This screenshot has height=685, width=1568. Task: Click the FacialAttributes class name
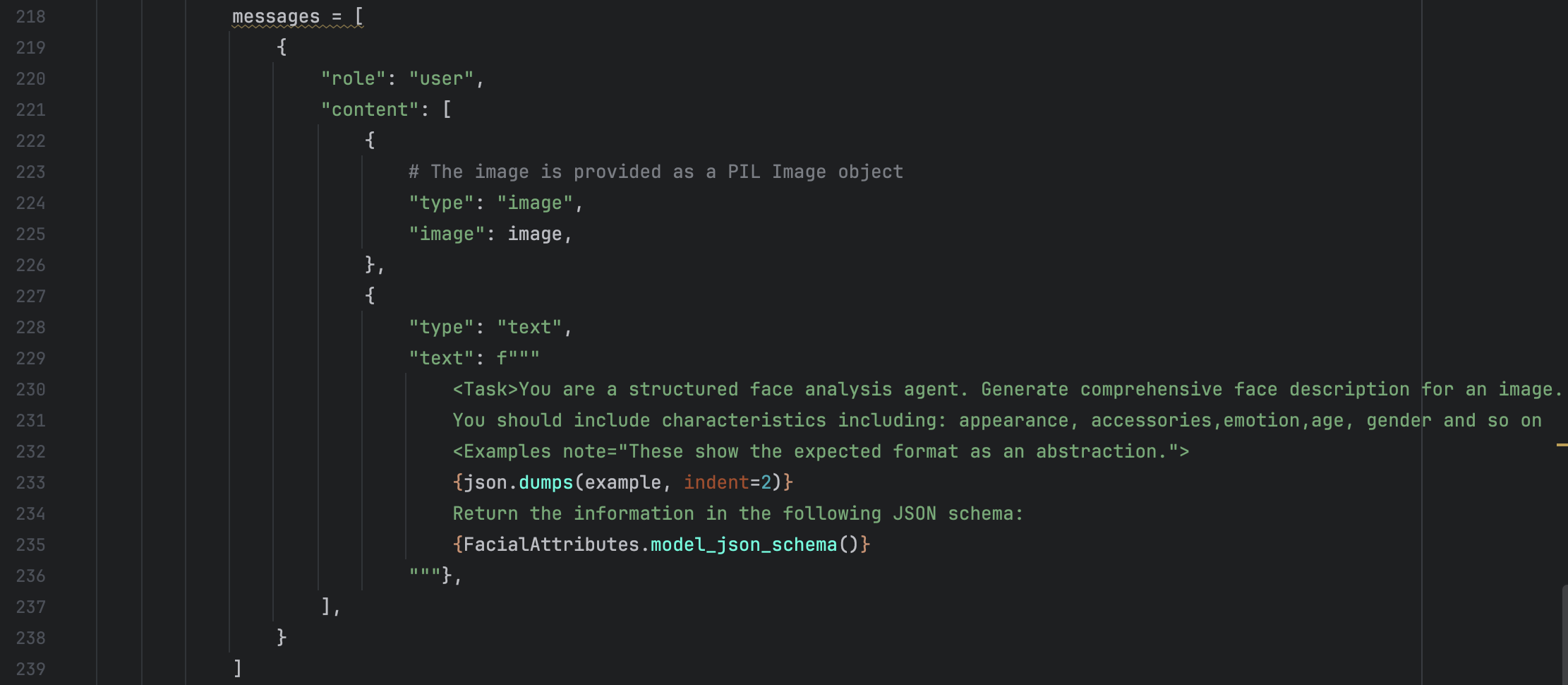tap(551, 544)
